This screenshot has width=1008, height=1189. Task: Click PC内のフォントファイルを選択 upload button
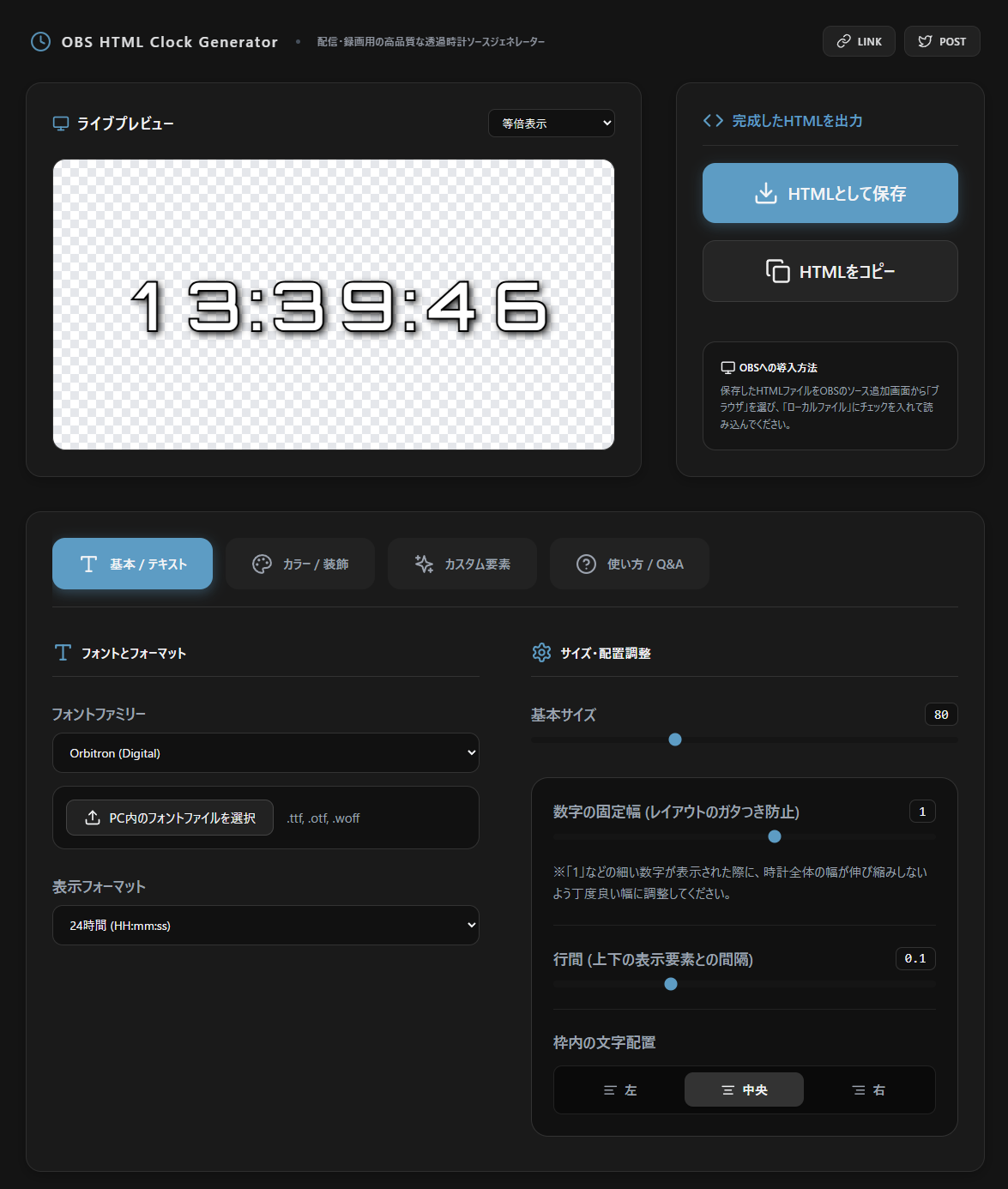tap(170, 818)
